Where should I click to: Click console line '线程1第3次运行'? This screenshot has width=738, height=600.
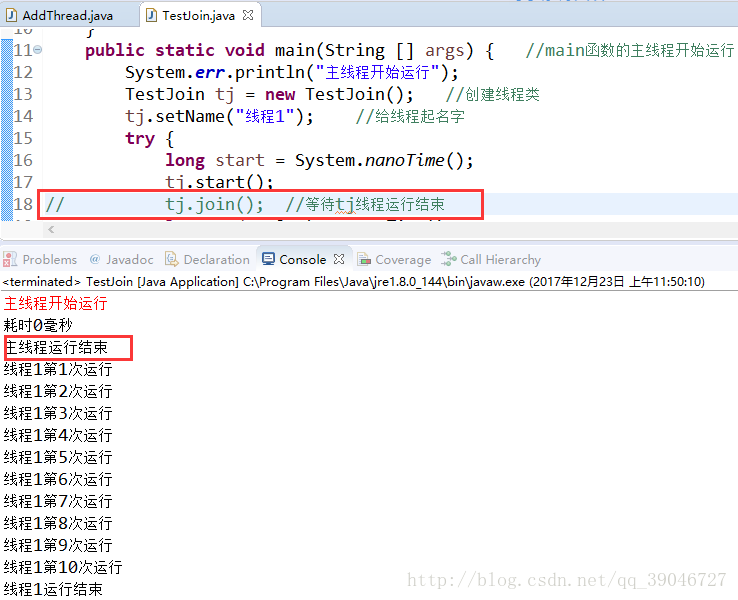point(58,413)
